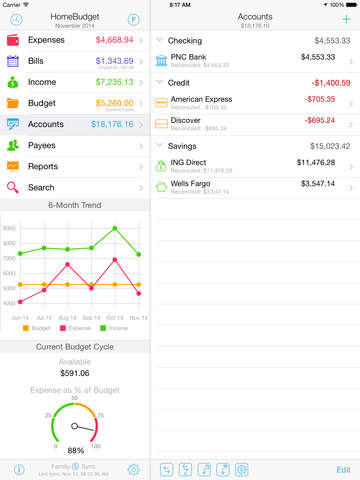This screenshot has width=360, height=480.
Task: Collapse the Checking group
Action: pyautogui.click(x=160, y=40)
